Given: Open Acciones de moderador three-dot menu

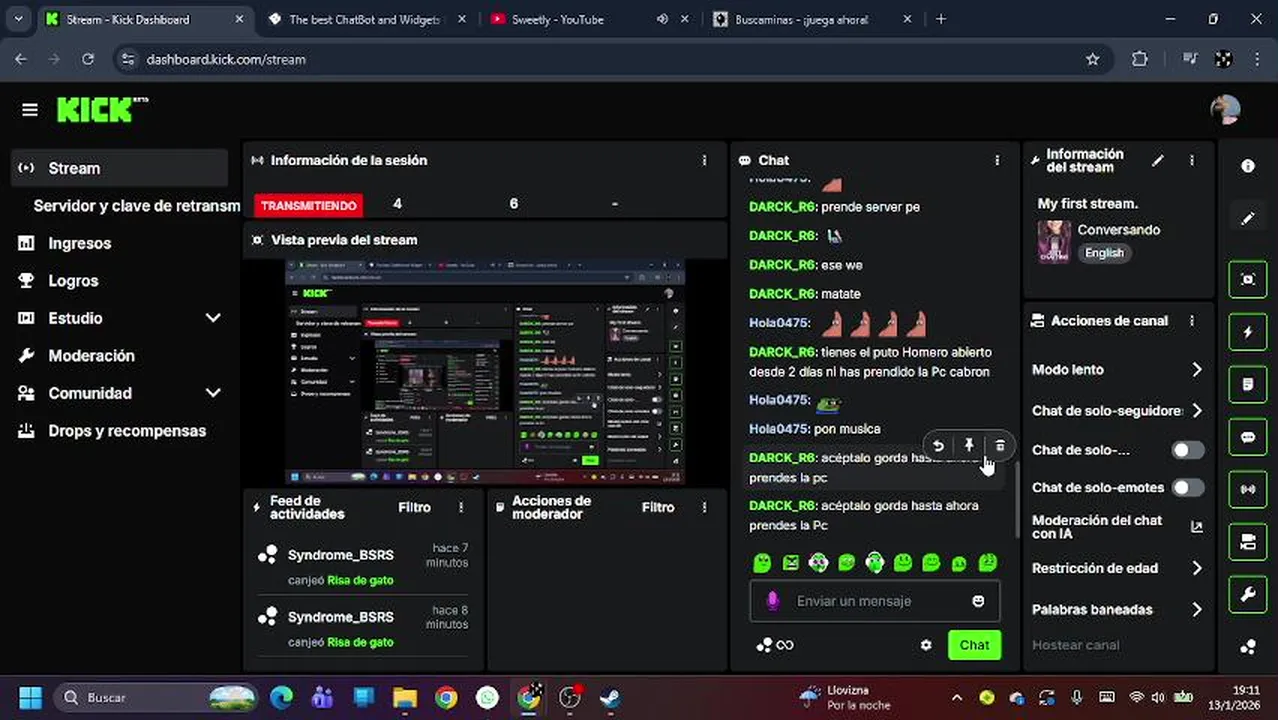Looking at the screenshot, I should click(x=704, y=508).
